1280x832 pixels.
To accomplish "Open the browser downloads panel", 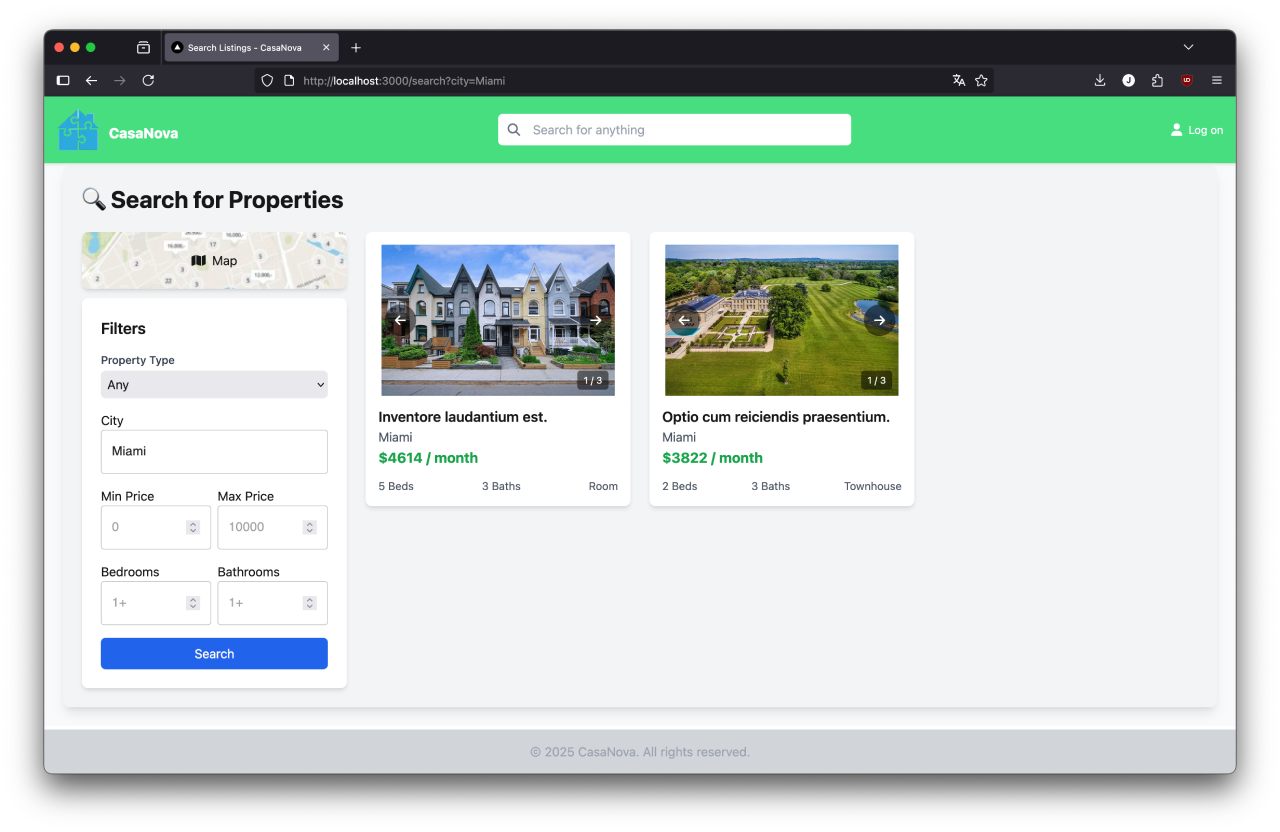I will coord(1099,80).
